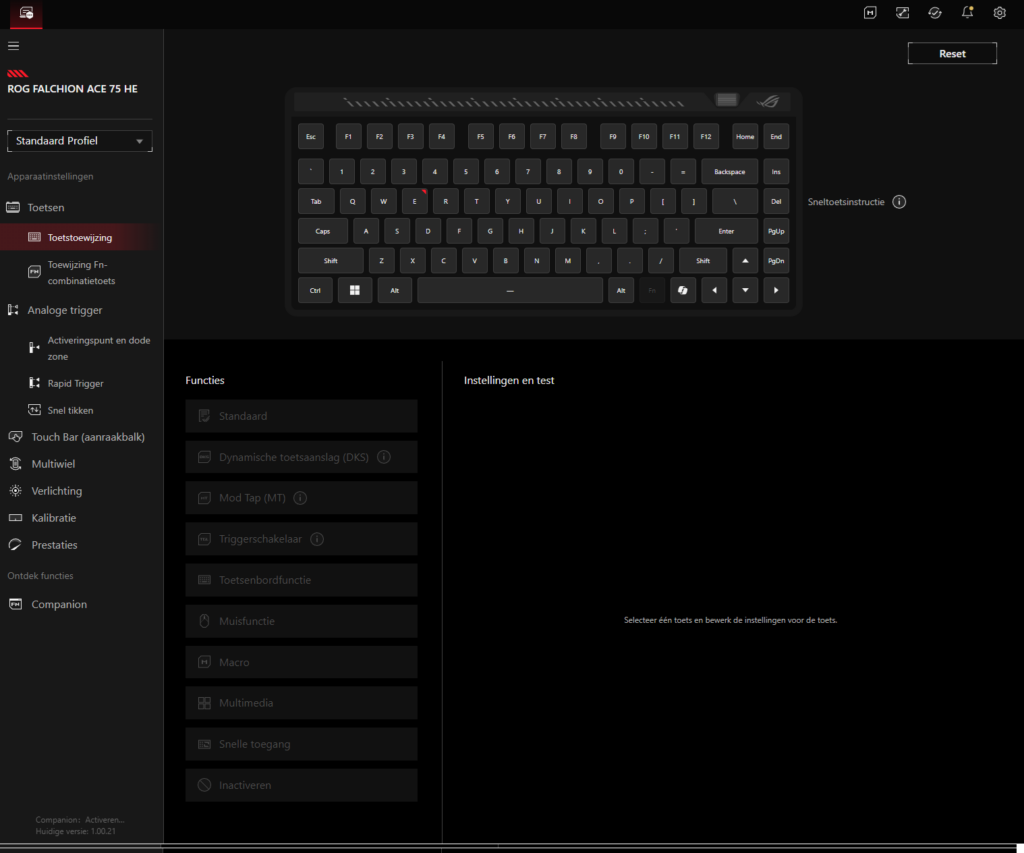Open the Sneltoetsinstructie info icon

coord(899,202)
